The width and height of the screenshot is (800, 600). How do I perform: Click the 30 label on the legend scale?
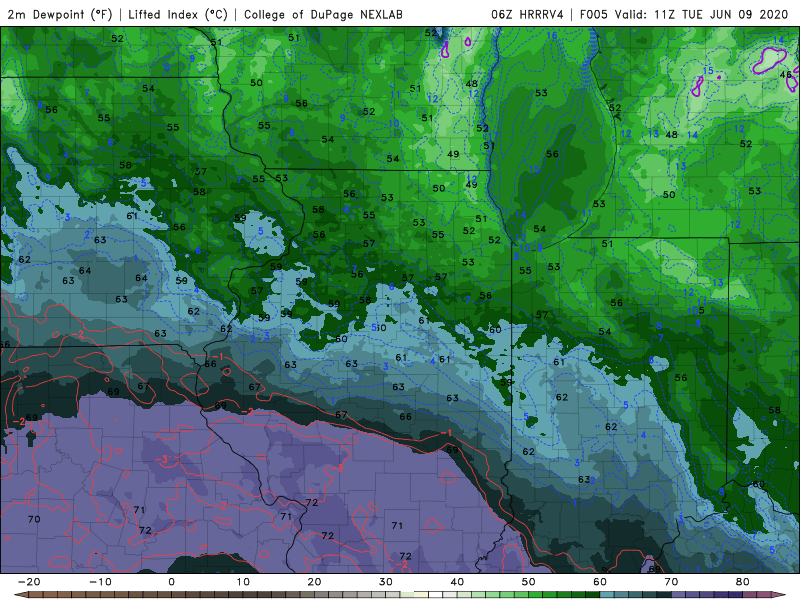pos(386,582)
